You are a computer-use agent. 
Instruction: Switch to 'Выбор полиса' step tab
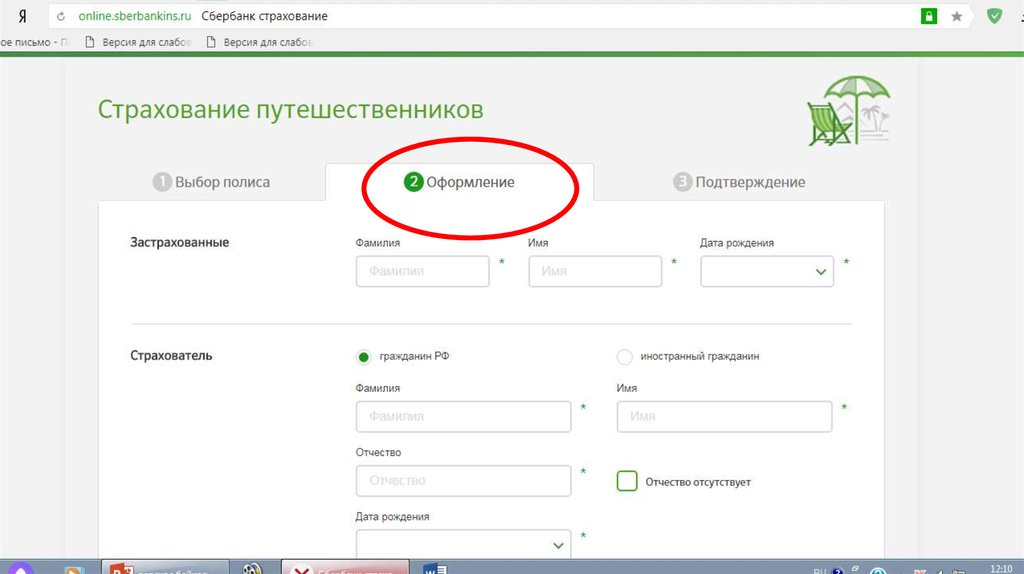coord(211,182)
